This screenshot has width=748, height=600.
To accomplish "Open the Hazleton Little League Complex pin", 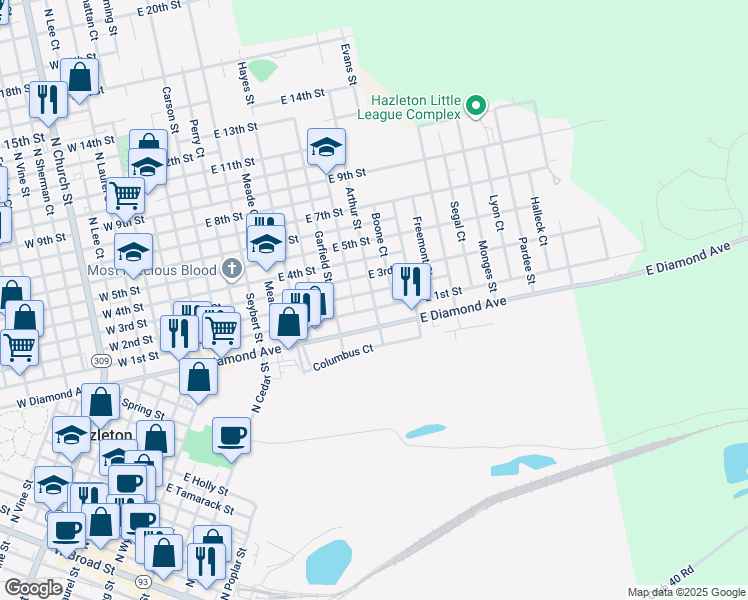I will pos(477,105).
